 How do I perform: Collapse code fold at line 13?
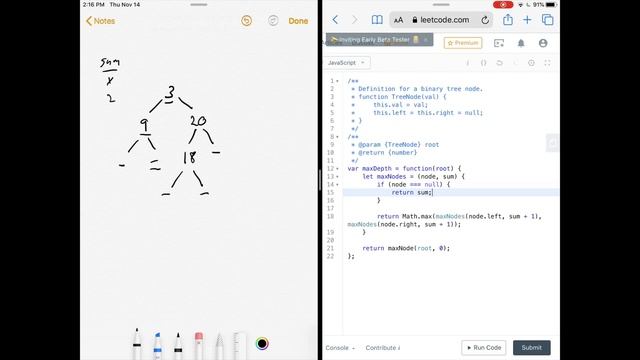tap(338, 177)
